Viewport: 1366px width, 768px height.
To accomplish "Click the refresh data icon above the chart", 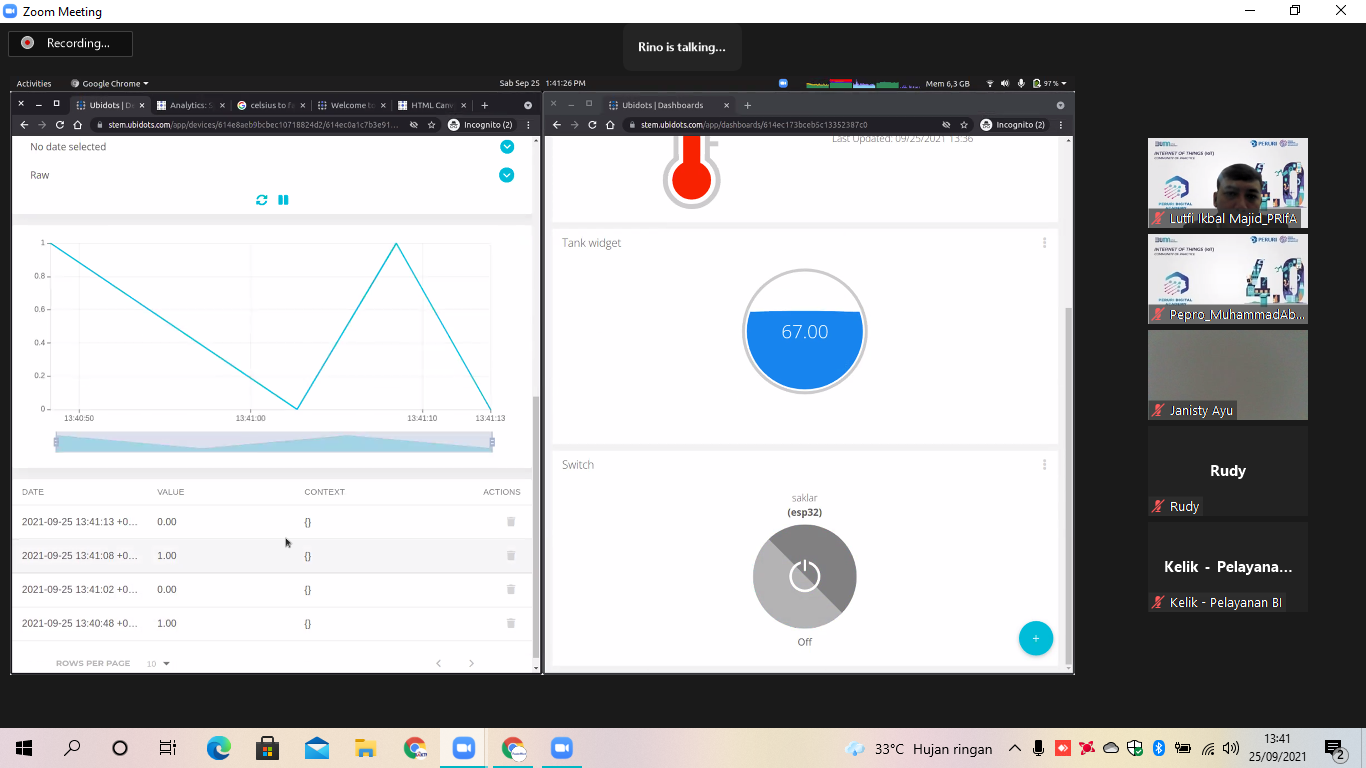I will (262, 200).
